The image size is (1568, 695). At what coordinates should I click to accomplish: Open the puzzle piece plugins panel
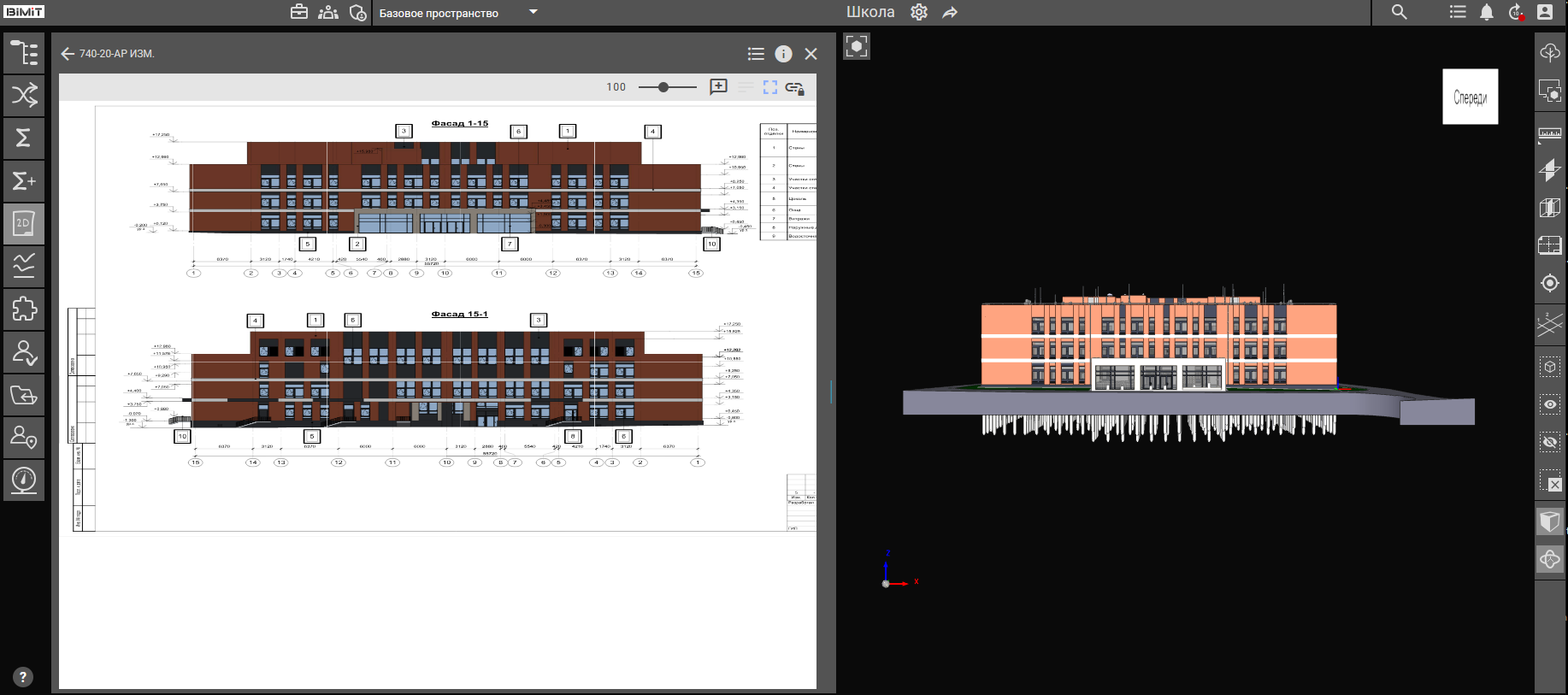24,309
